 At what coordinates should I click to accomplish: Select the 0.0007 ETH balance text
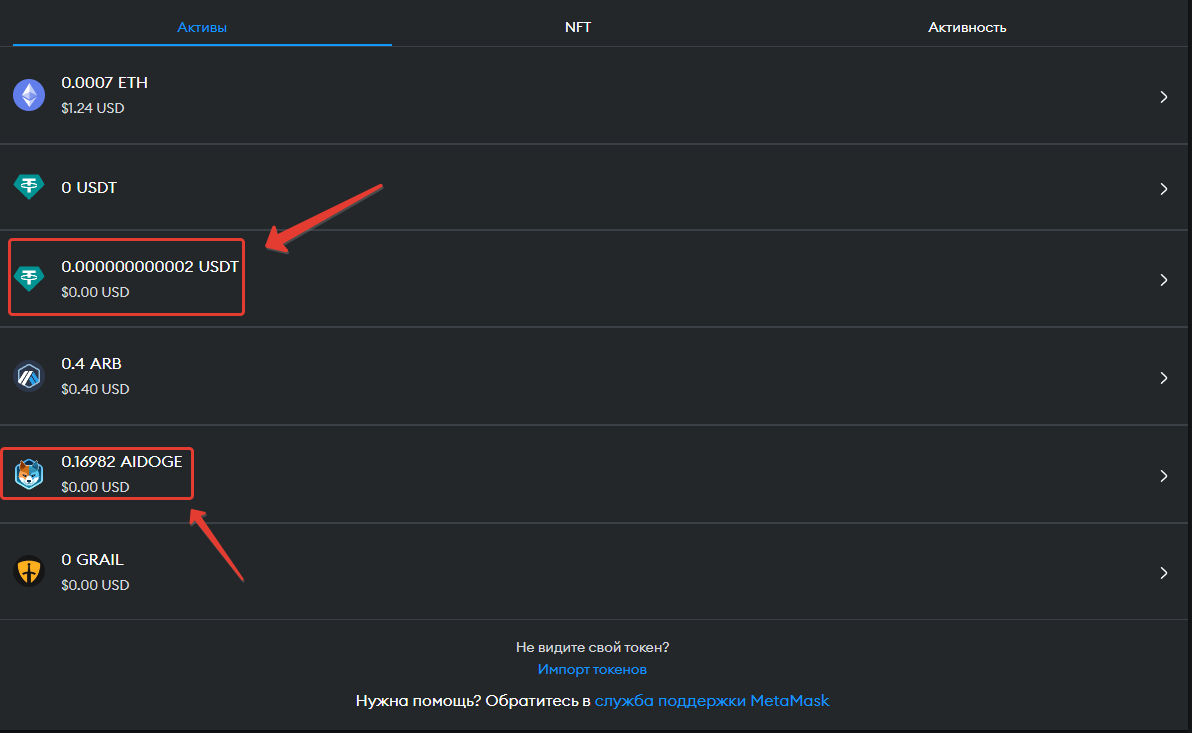point(105,82)
